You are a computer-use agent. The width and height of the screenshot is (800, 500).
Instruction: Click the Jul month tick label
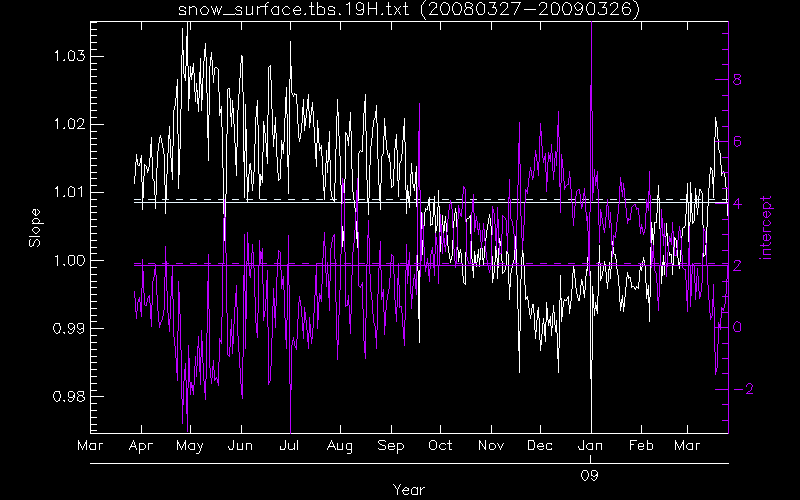[x=289, y=445]
